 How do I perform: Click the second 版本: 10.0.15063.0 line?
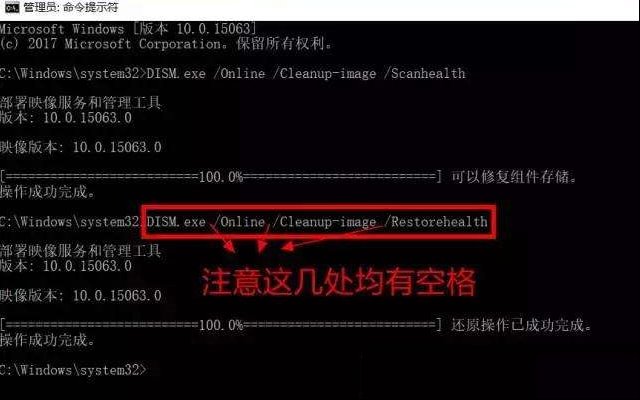(x=66, y=266)
